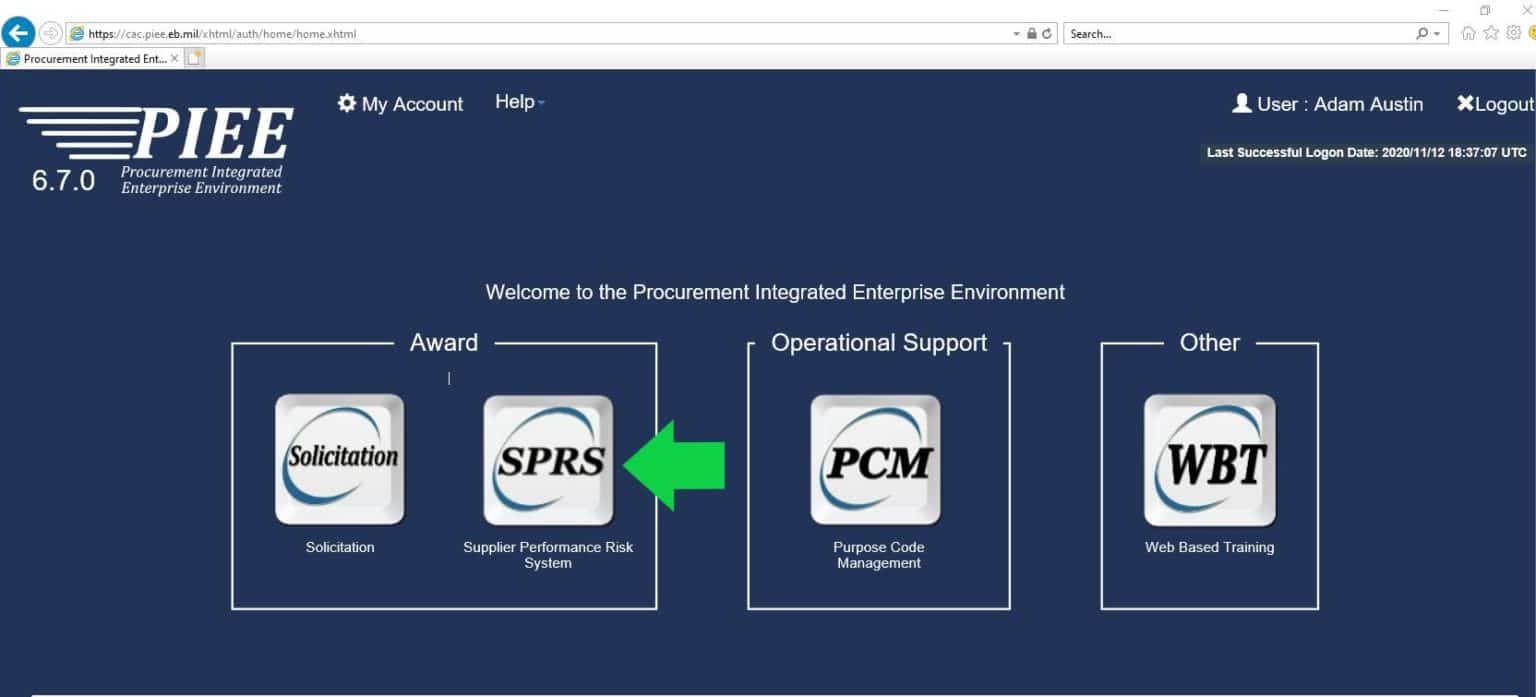Click the Logout X icon
1536x697 pixels.
tap(1465, 103)
